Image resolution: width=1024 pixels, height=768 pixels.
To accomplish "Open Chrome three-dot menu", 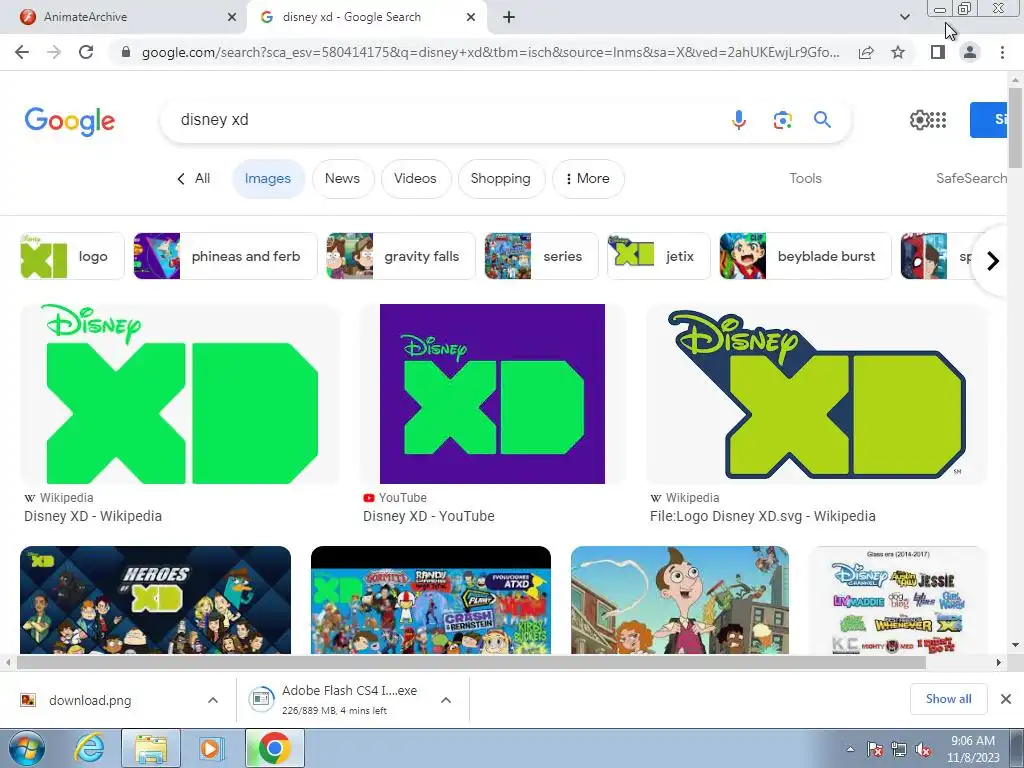I will click(1002, 52).
